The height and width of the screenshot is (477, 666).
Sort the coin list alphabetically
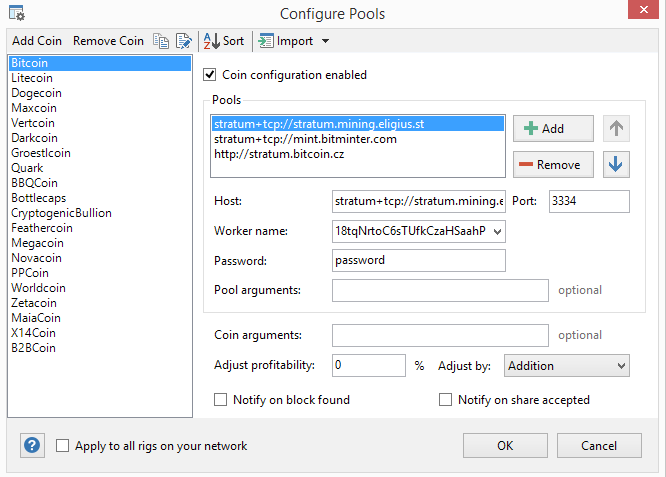click(x=223, y=41)
